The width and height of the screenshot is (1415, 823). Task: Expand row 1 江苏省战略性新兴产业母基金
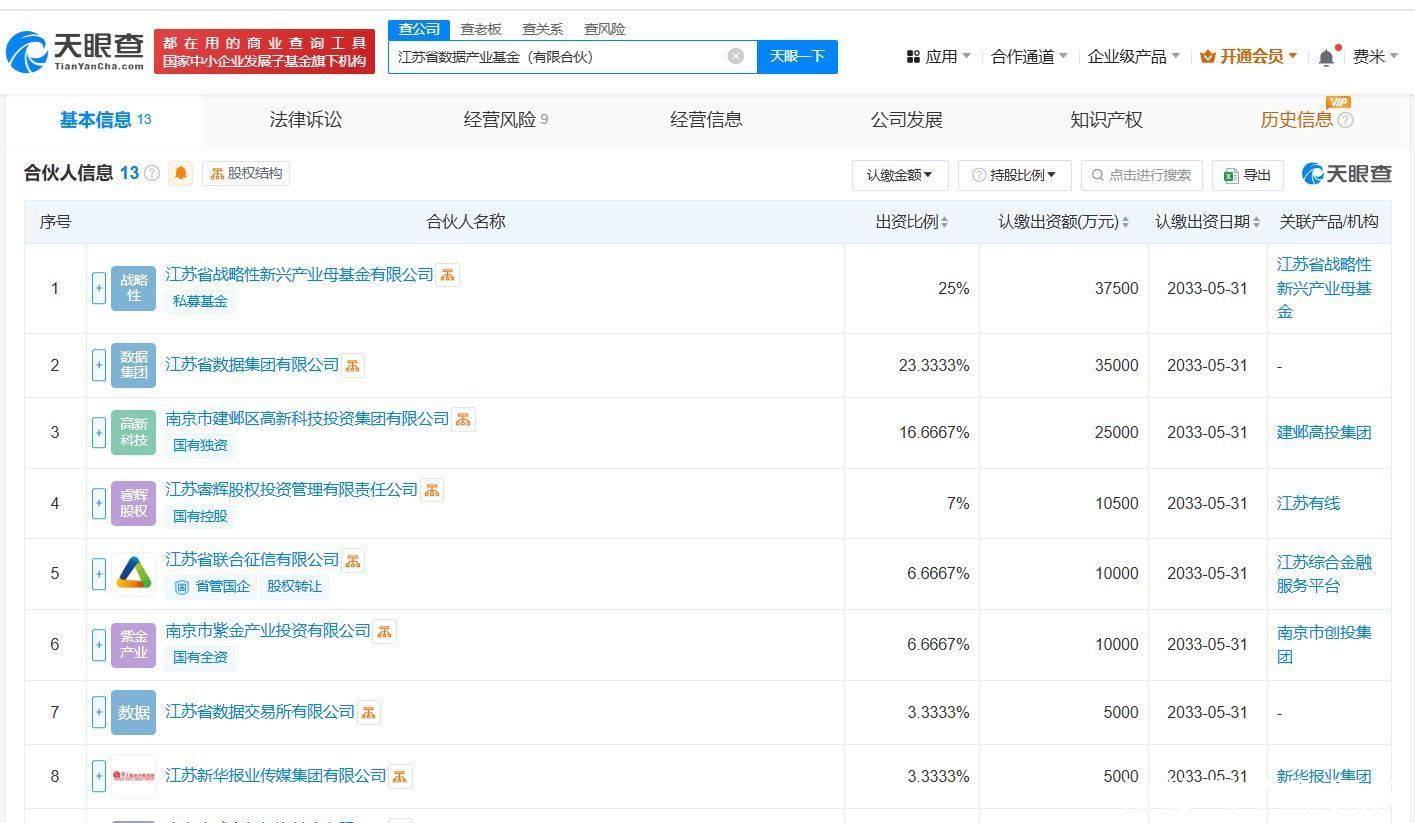(99, 289)
